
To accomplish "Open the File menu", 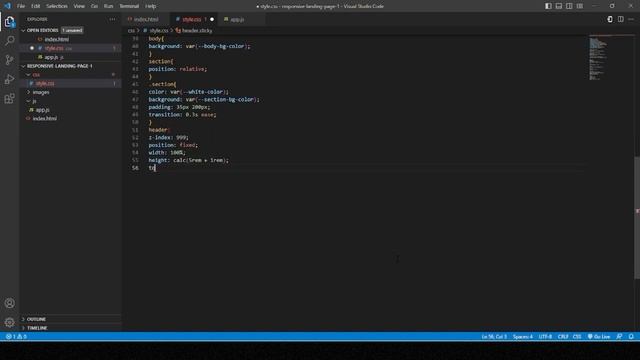I will tap(21, 6).
